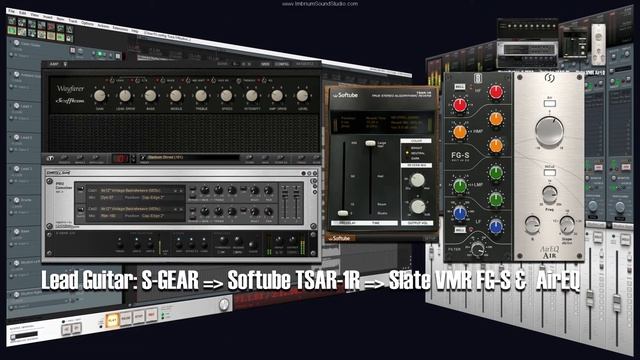640x360 pixels.
Task: Click Pause in the DAW transport
Action: coord(126,318)
